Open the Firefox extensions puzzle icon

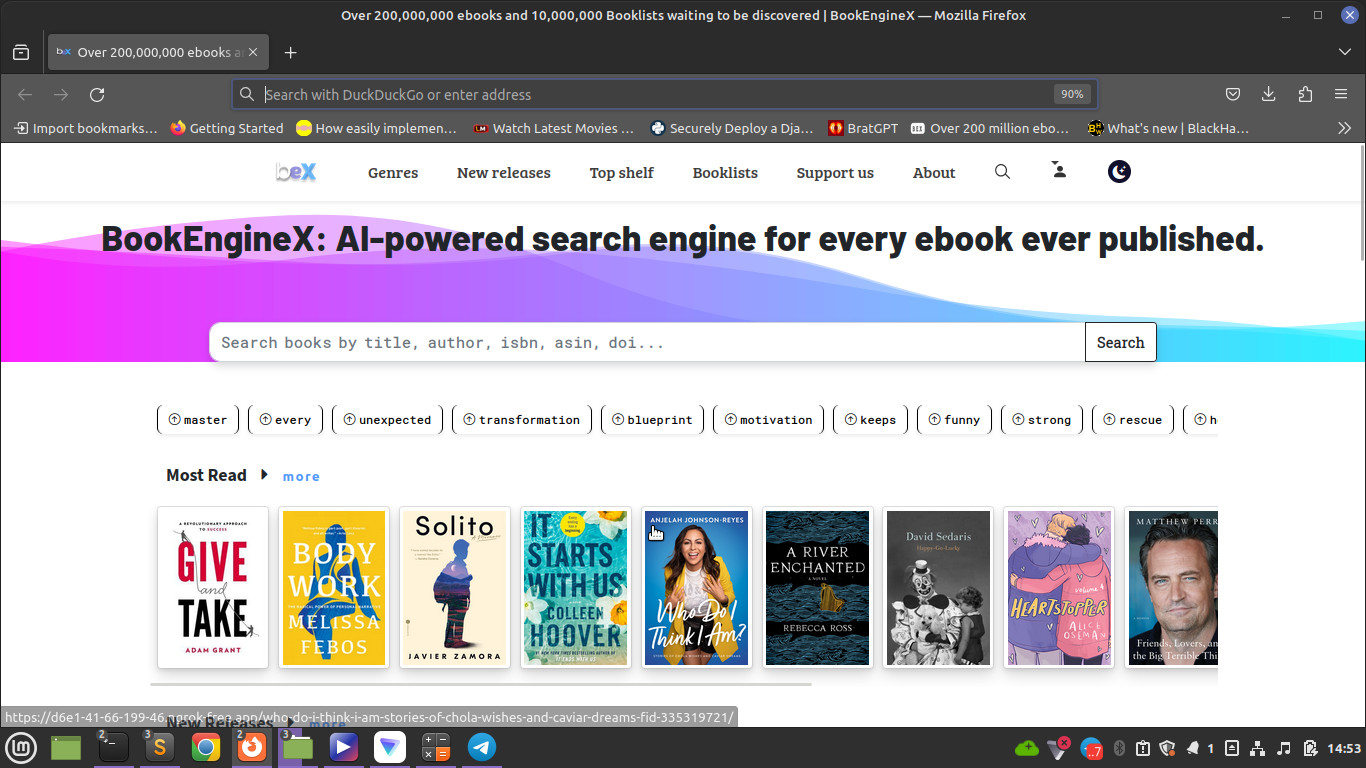[1304, 94]
